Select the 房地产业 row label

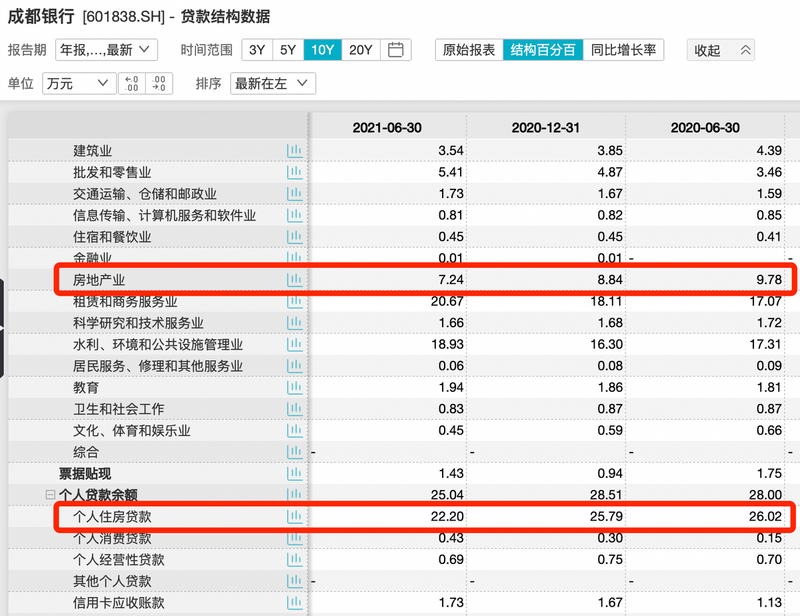coord(99,280)
